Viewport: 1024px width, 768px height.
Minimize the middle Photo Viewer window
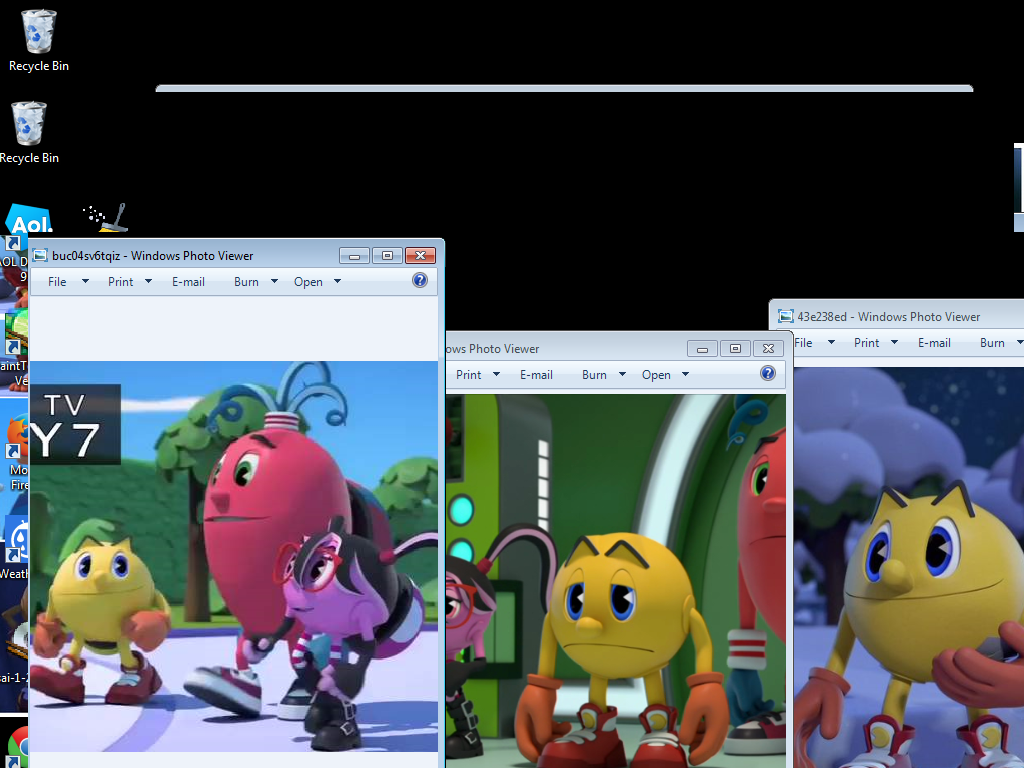703,349
